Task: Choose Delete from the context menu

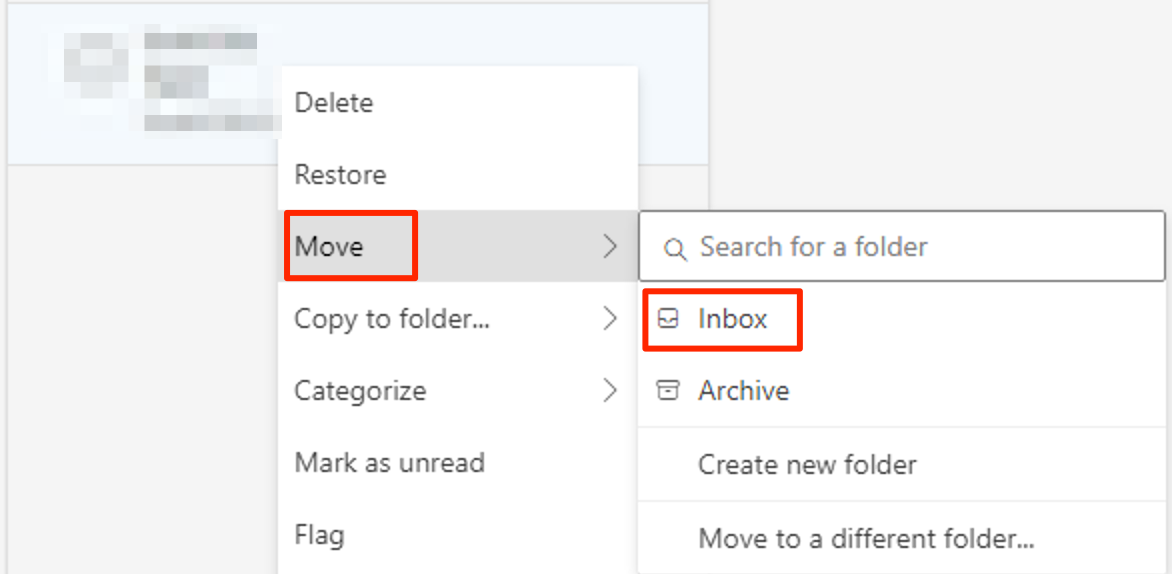Action: [334, 103]
